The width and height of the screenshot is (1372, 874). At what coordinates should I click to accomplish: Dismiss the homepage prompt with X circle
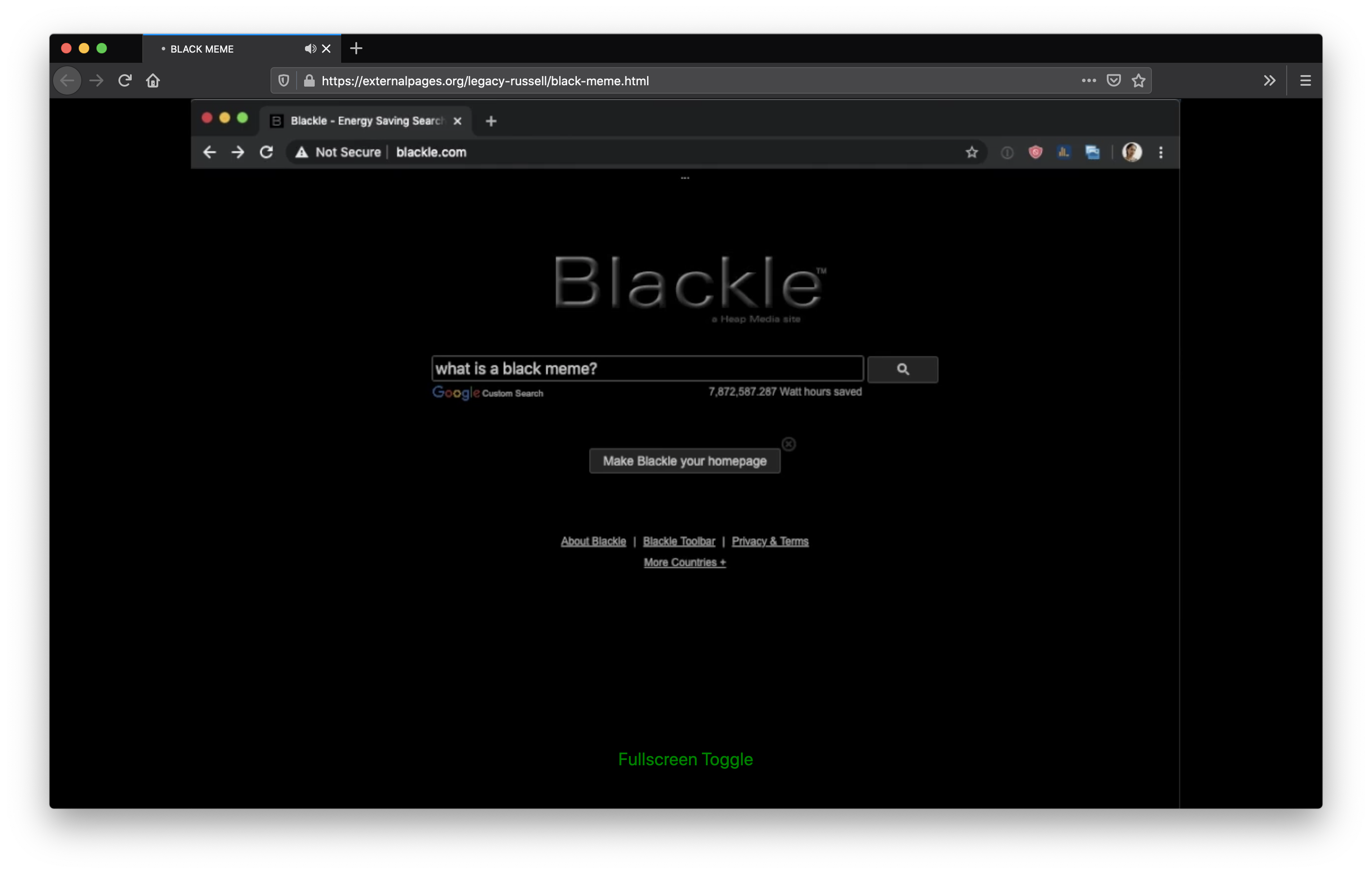pos(789,444)
